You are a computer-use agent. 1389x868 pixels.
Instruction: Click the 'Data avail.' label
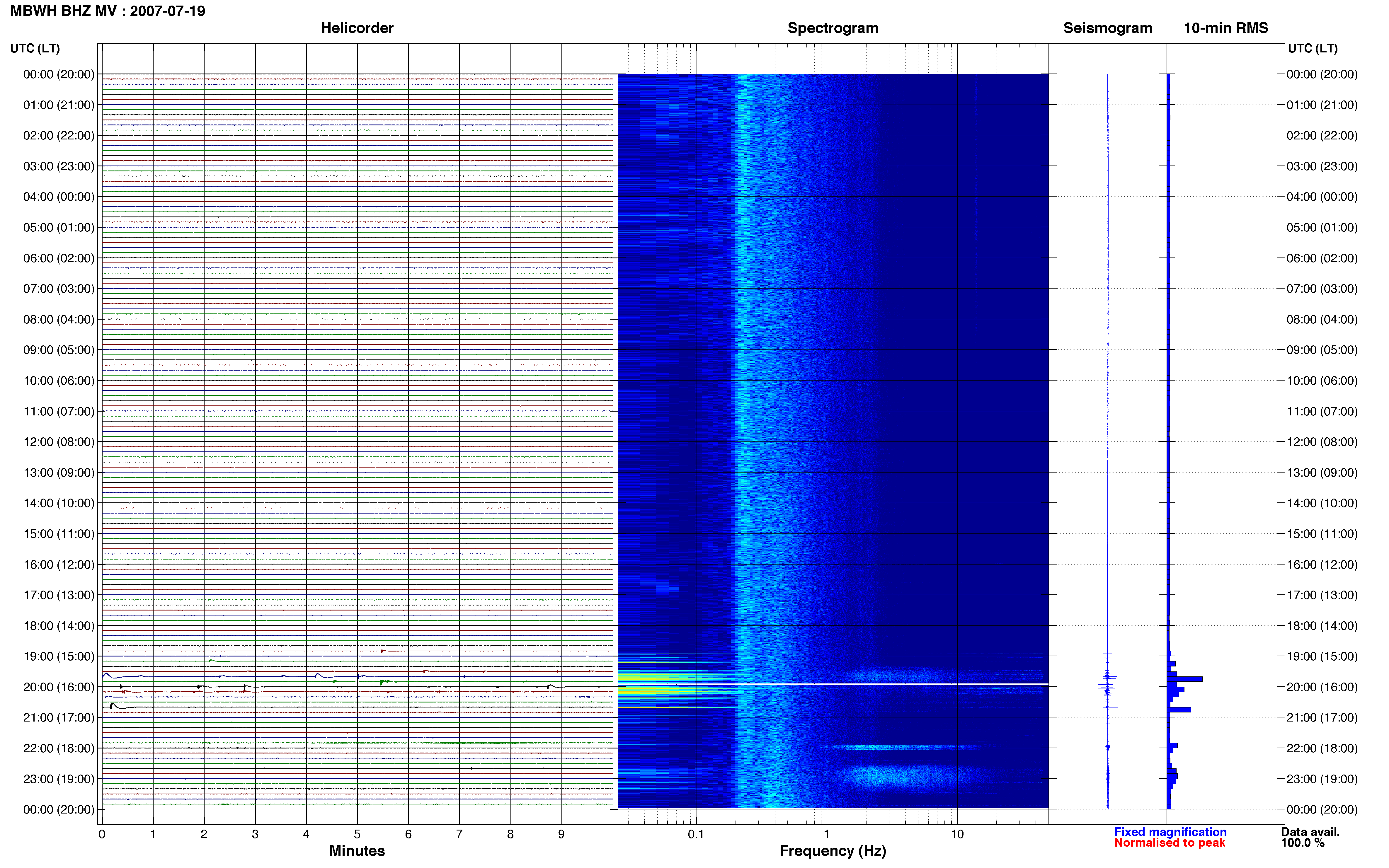point(1310,832)
